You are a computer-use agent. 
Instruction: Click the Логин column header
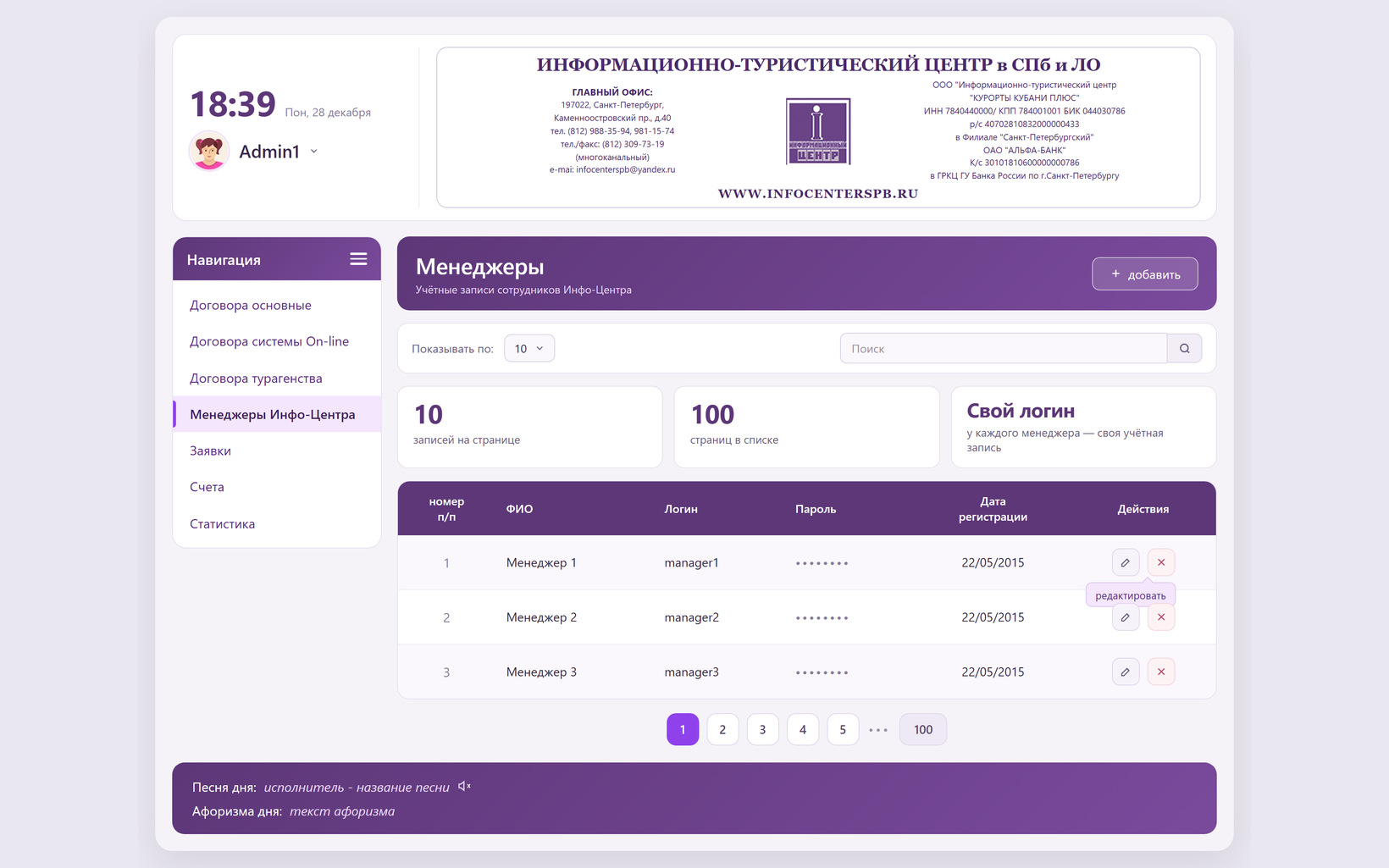681,509
